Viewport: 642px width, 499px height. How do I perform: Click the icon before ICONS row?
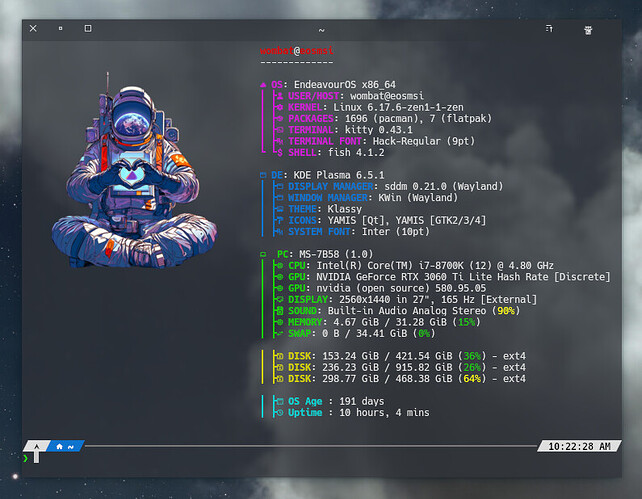279,220
